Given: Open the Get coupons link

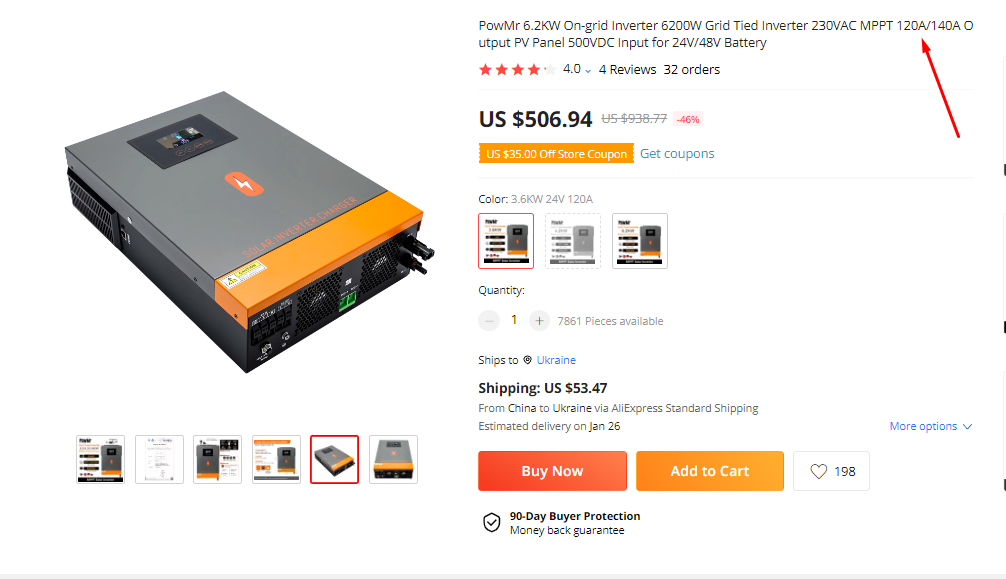Looking at the screenshot, I should 677,153.
